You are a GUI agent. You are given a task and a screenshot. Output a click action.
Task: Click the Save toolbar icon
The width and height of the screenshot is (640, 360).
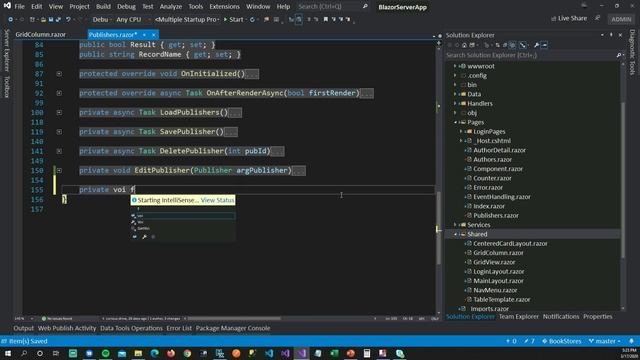click(51, 19)
